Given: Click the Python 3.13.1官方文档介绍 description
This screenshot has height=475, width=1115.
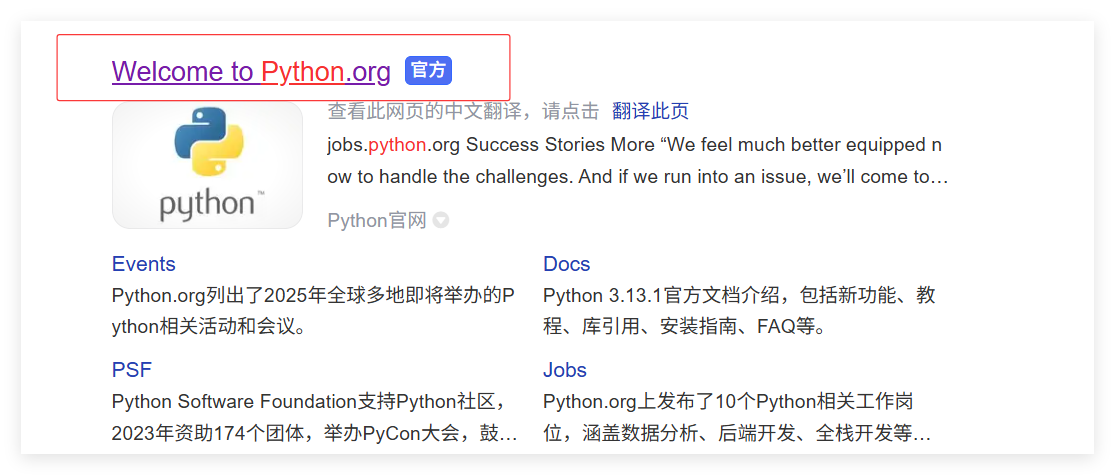Looking at the screenshot, I should (x=739, y=311).
